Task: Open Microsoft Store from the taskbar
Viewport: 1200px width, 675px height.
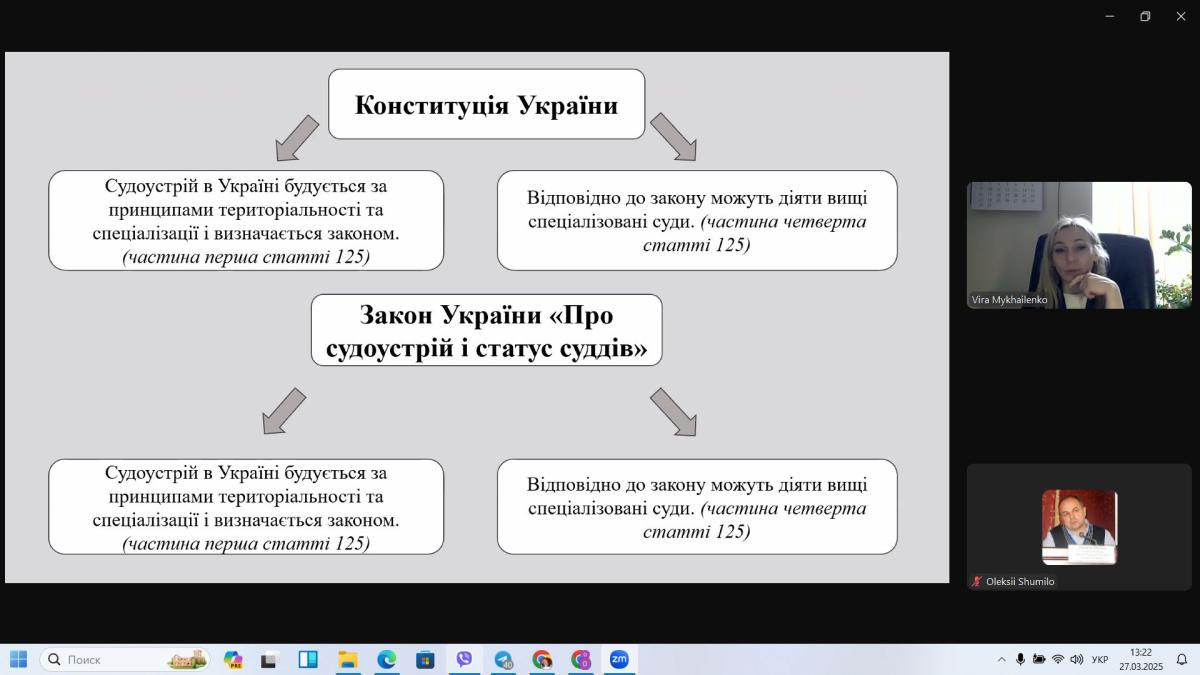Action: [425, 659]
